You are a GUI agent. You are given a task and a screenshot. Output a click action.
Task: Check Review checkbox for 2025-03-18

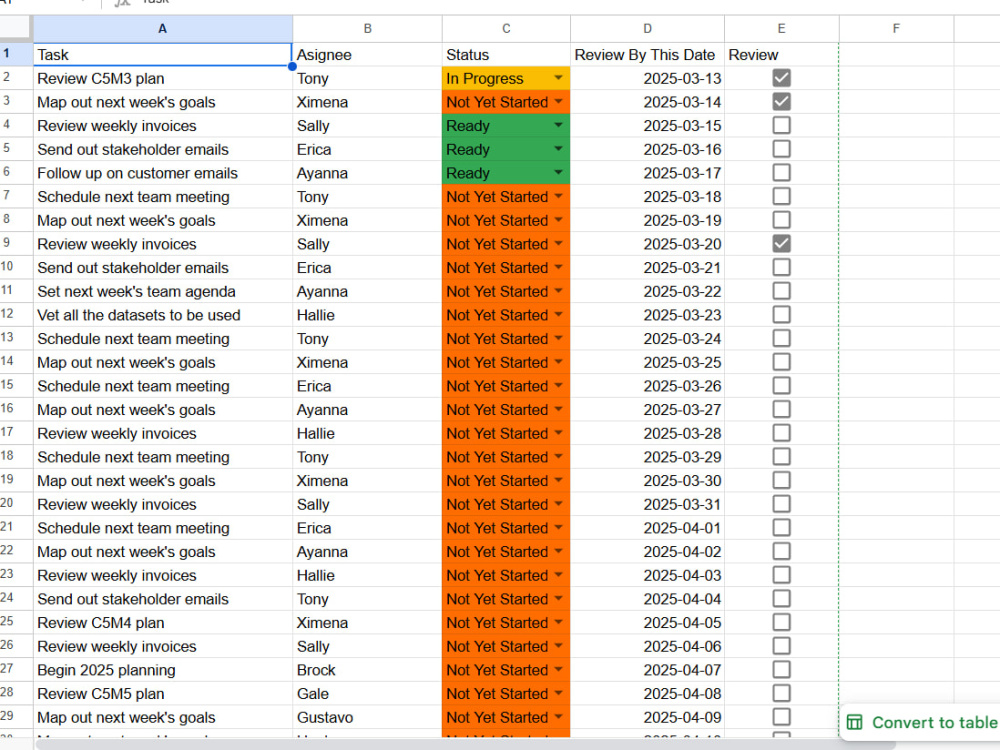[x=781, y=196]
